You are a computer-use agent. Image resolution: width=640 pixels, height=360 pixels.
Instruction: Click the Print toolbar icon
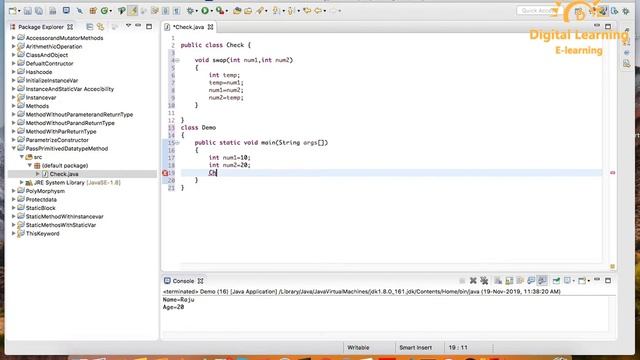tap(53, 11)
